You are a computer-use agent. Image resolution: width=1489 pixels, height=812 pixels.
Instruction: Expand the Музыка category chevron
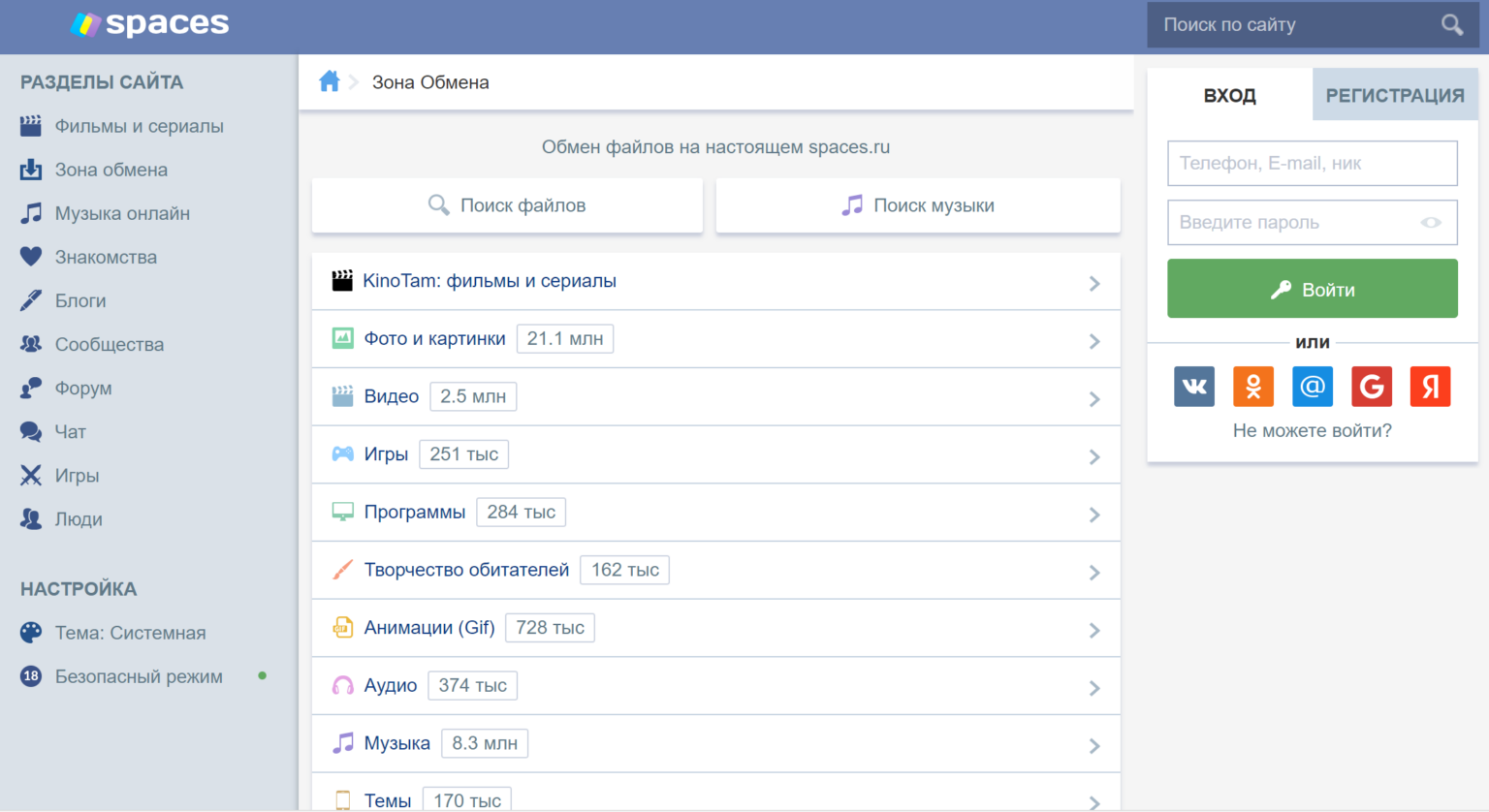click(1094, 745)
